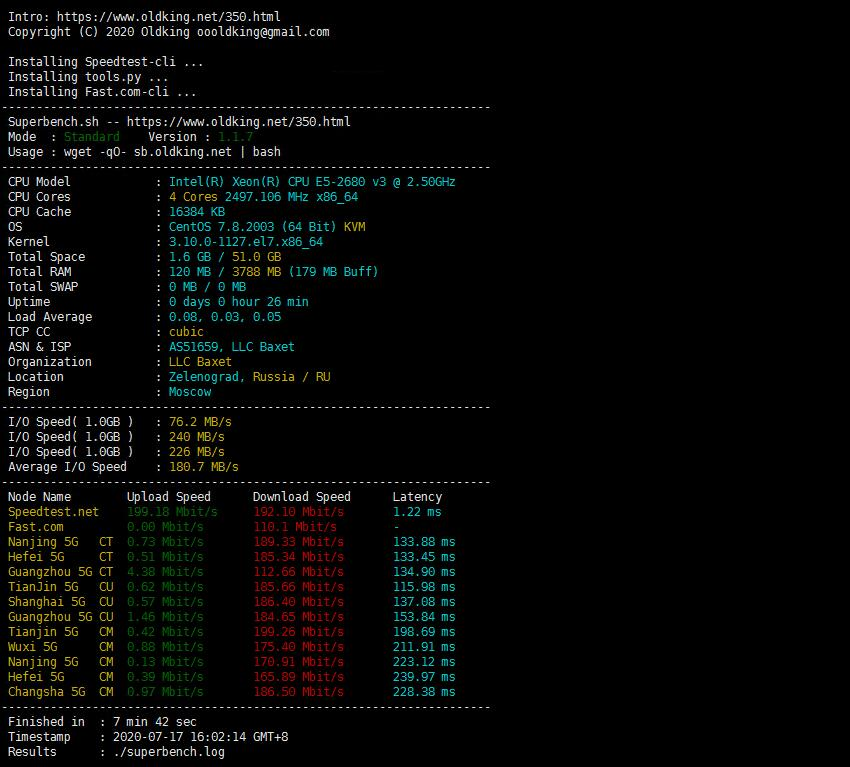This screenshot has width=850, height=767.
Task: Click the Superbench.sh oldking.net link
Action: point(239,122)
